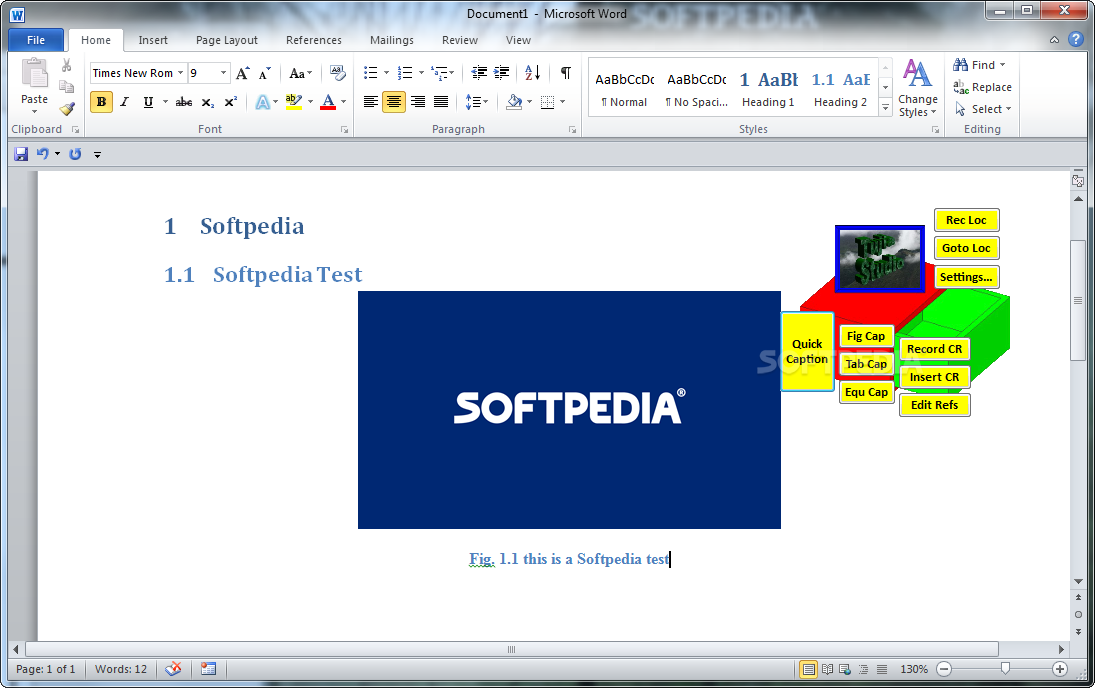Apply subscript formatting
1095x688 pixels.
pyautogui.click(x=207, y=102)
